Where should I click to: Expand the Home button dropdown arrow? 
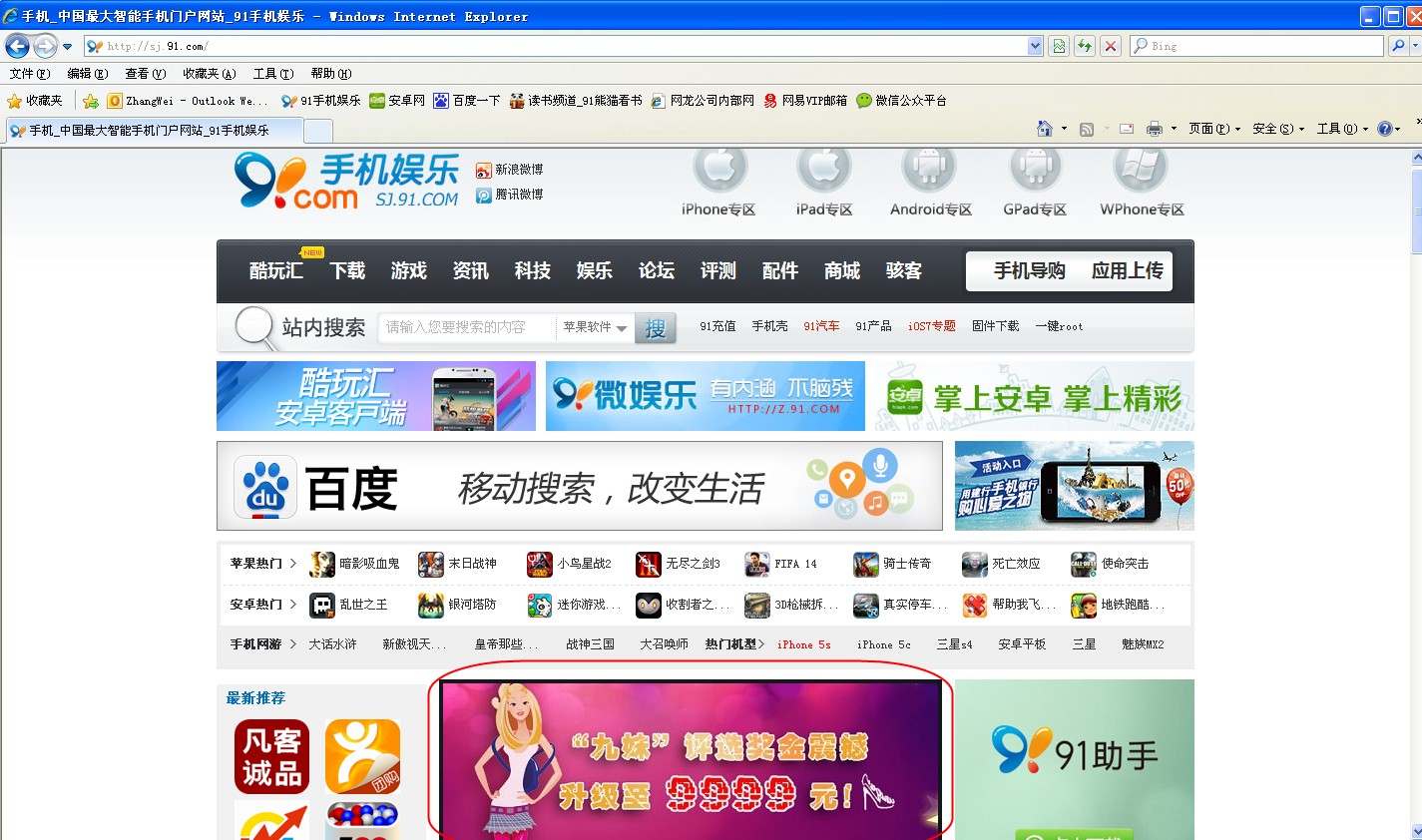pyautogui.click(x=1064, y=129)
